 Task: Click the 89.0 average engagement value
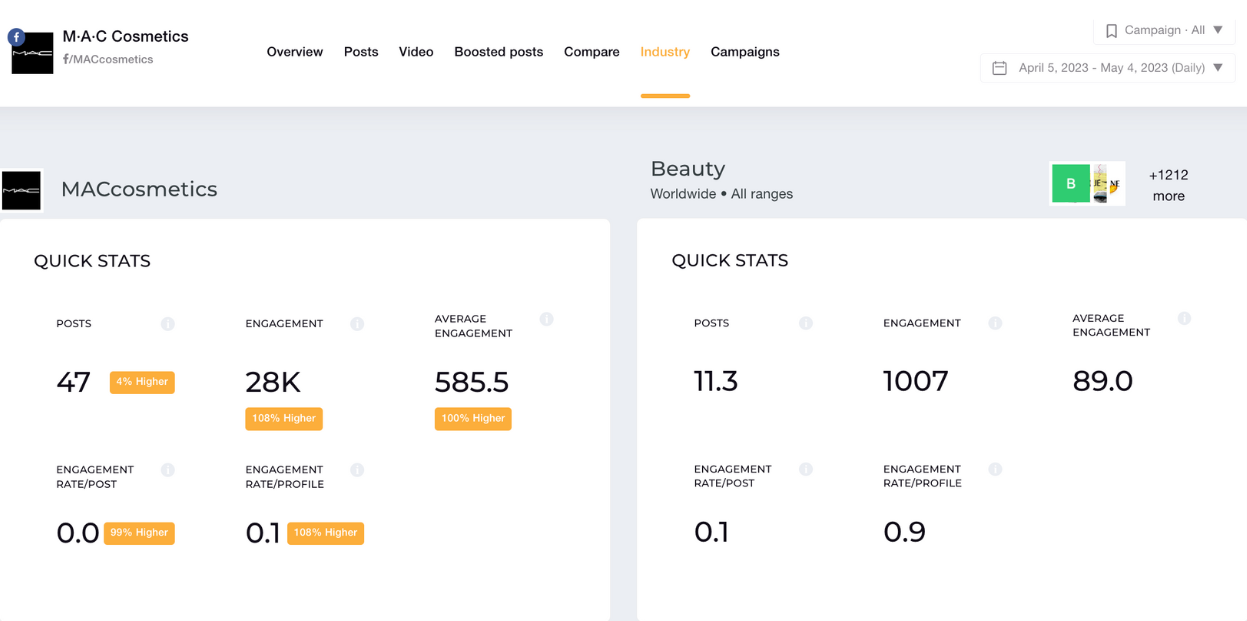[1103, 381]
